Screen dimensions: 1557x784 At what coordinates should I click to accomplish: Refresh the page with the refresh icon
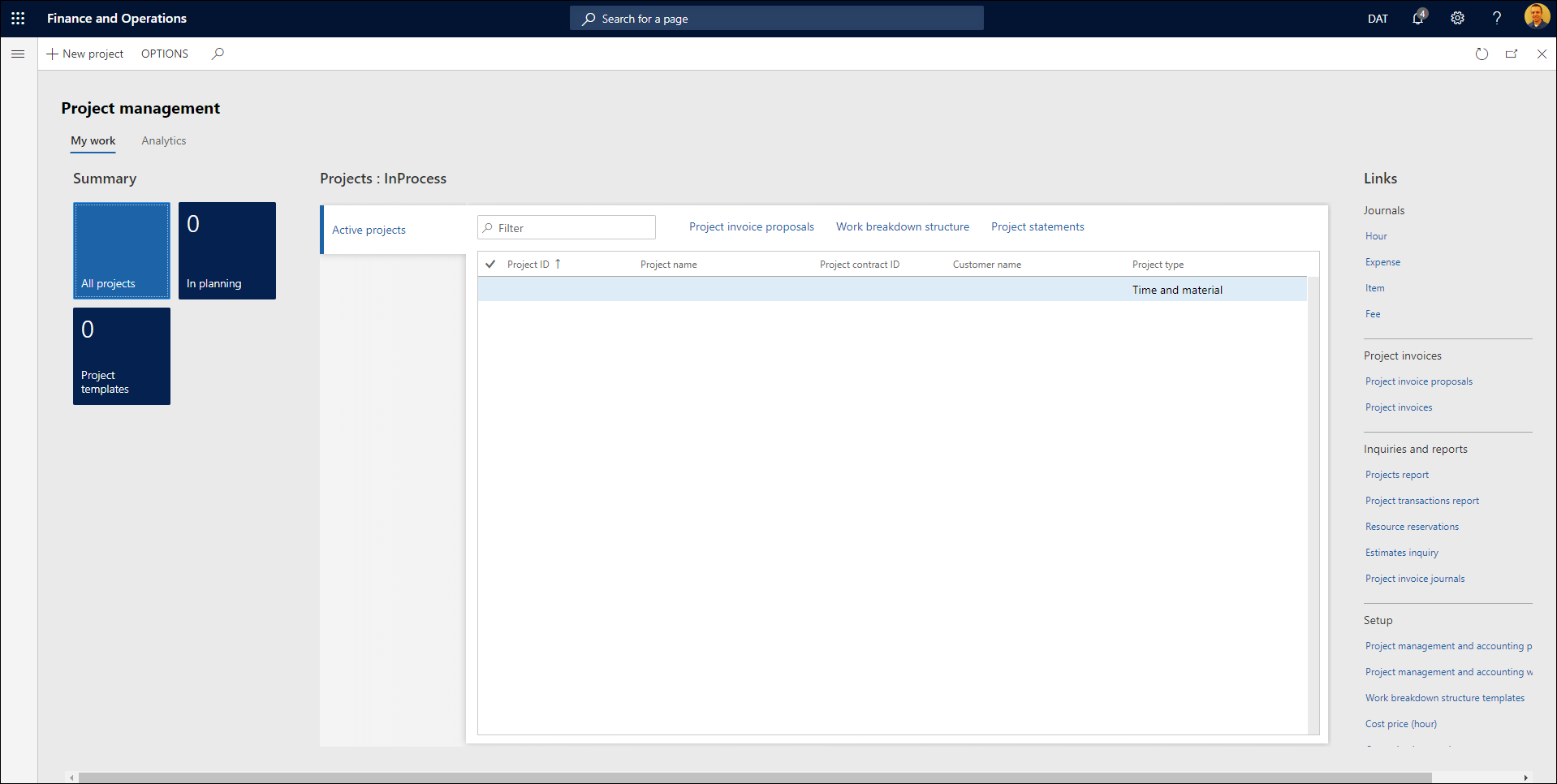[1482, 54]
